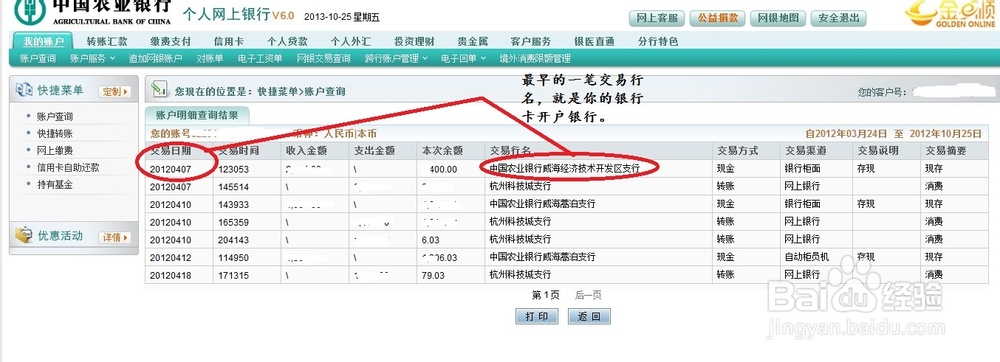Click the location breadcrumb document icon
This screenshot has height=362, width=1000.
point(160,90)
